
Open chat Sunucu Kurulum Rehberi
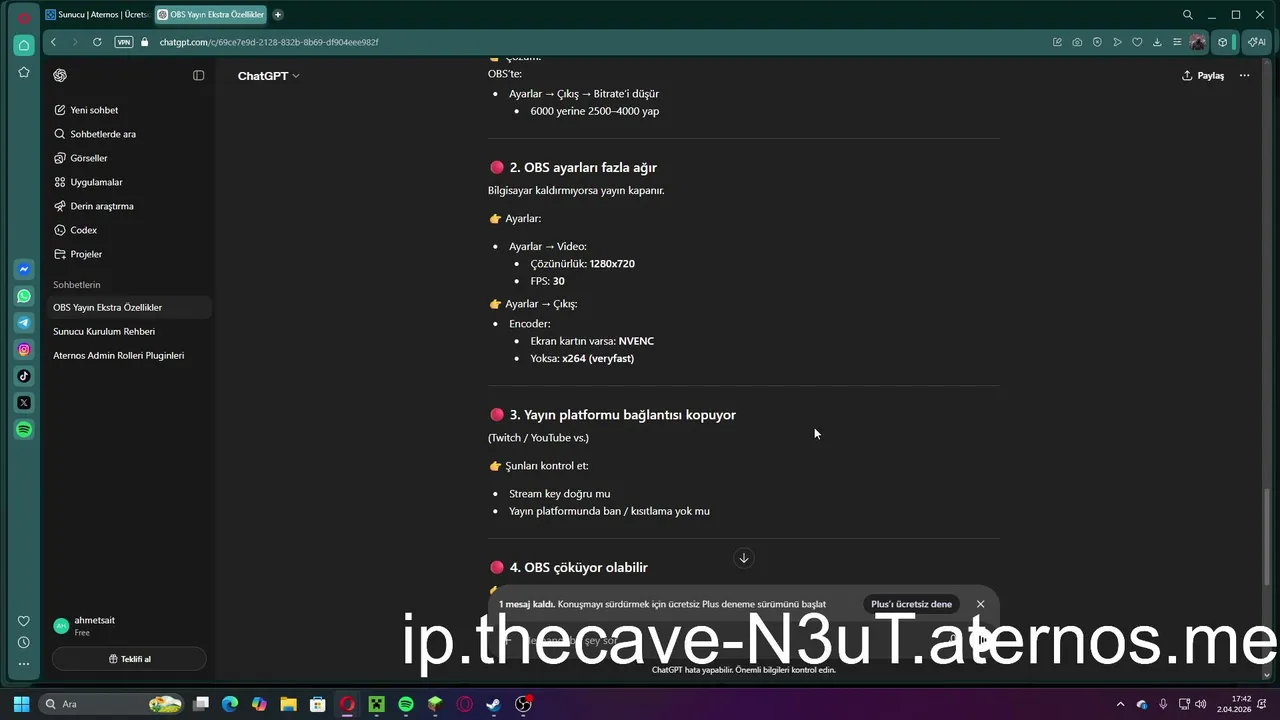point(130,331)
